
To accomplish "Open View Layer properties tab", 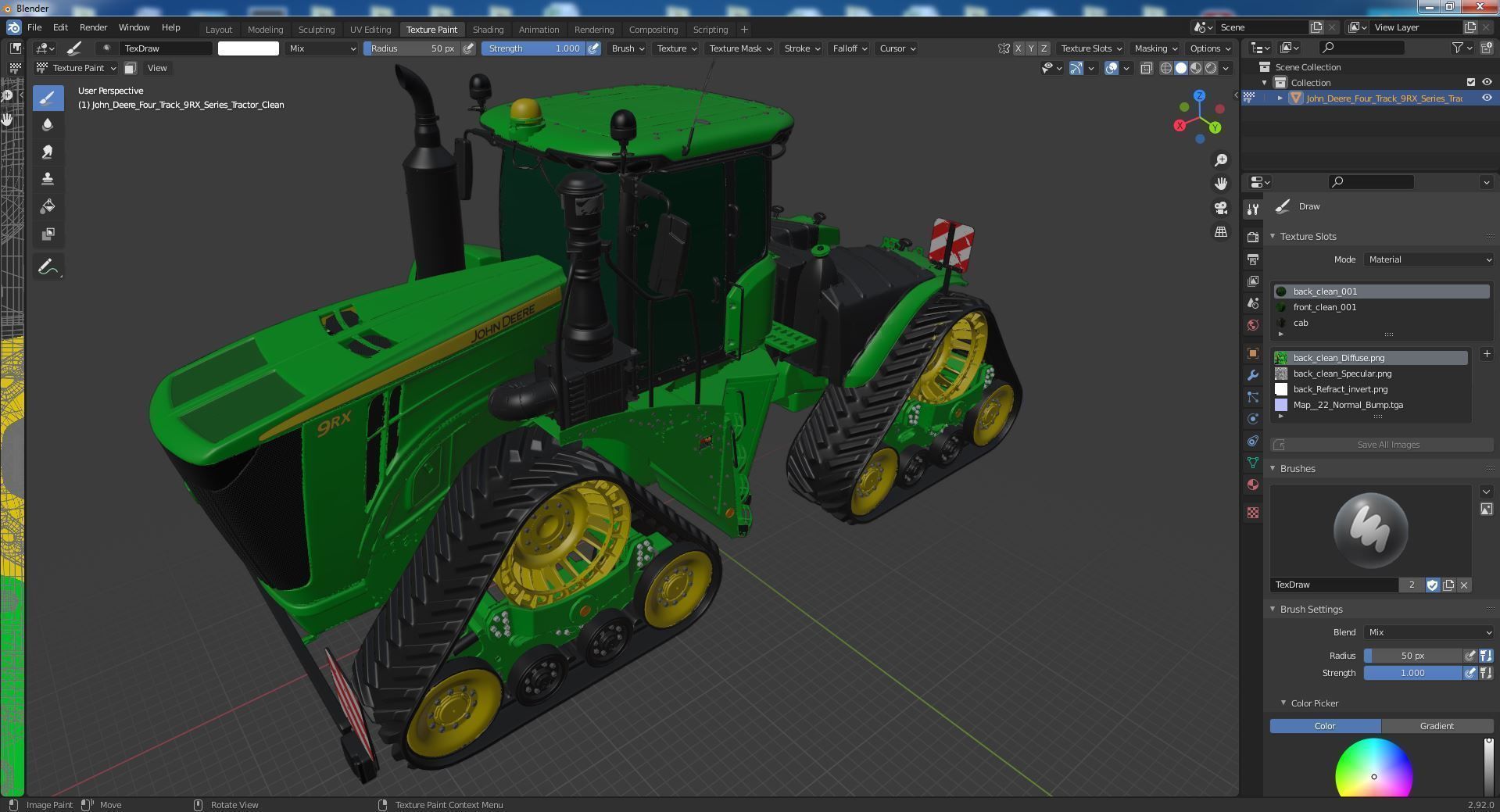I will click(1253, 281).
